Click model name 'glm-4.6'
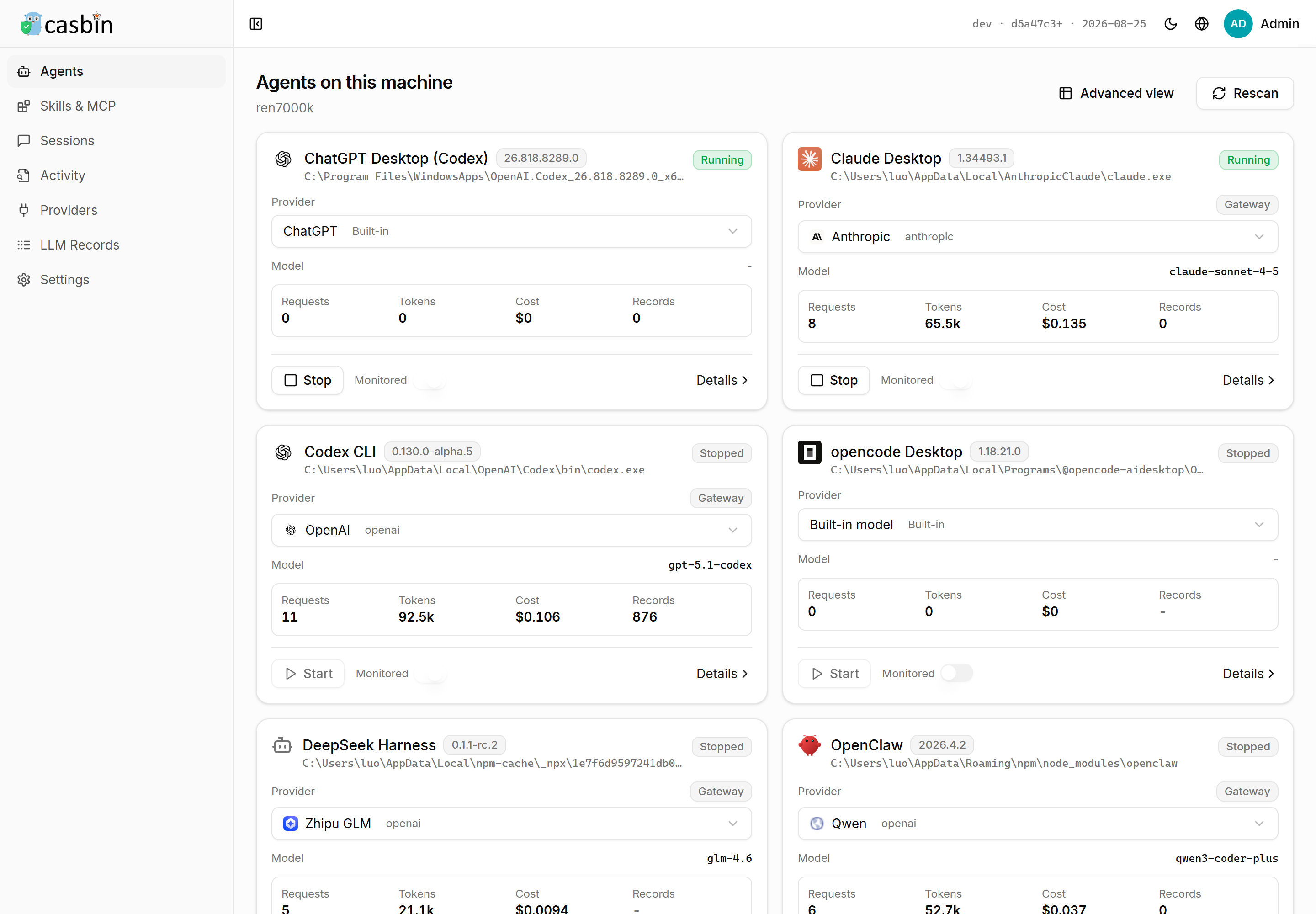1316x914 pixels. 729,858
